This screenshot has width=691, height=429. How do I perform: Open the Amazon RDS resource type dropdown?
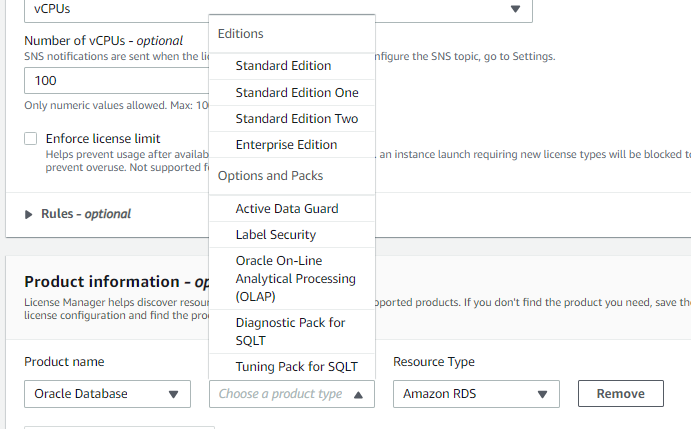click(476, 394)
